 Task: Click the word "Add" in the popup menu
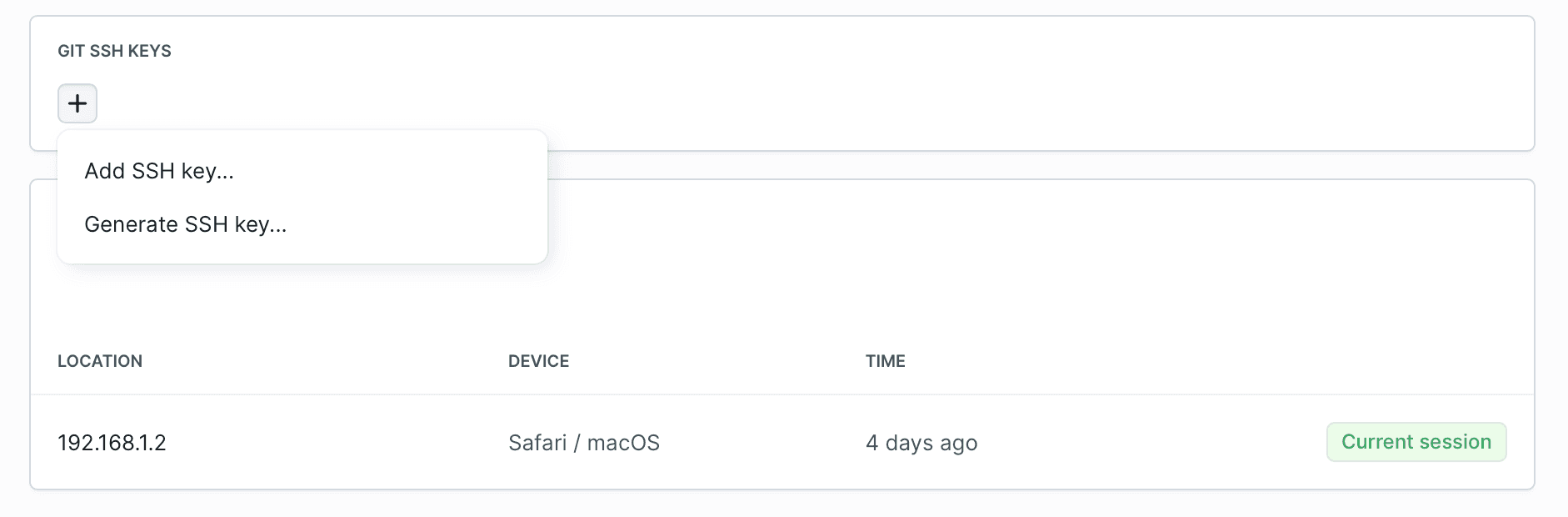[104, 171]
